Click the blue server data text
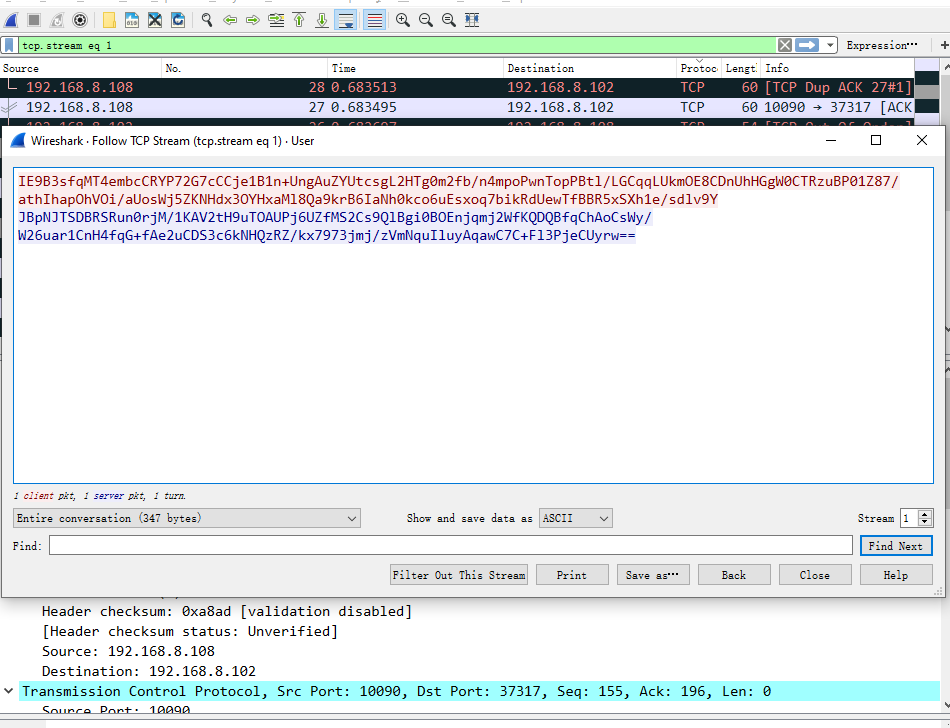Screen dimensions: 950x728 (x=334, y=227)
